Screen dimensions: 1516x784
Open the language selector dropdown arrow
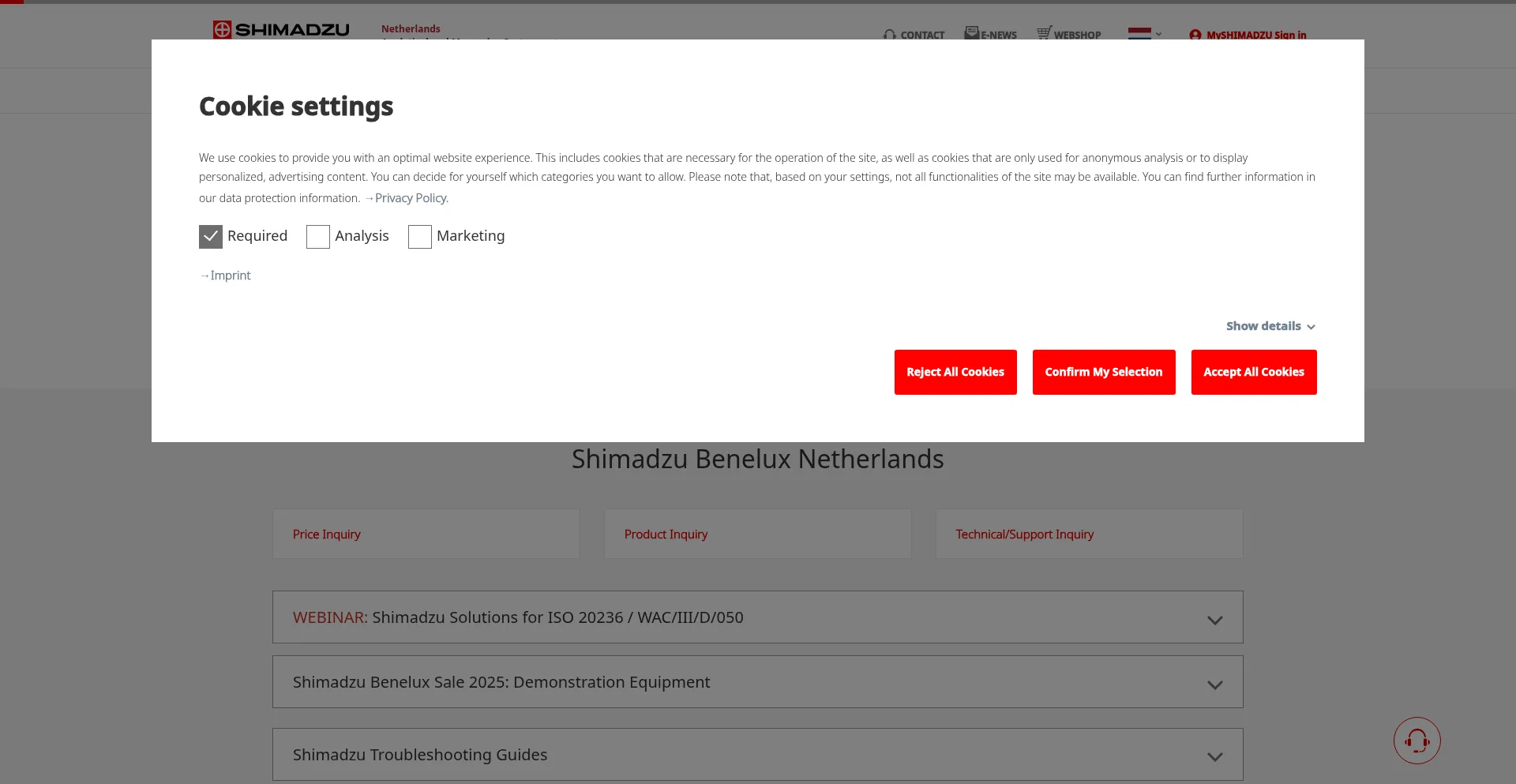coord(1158,35)
